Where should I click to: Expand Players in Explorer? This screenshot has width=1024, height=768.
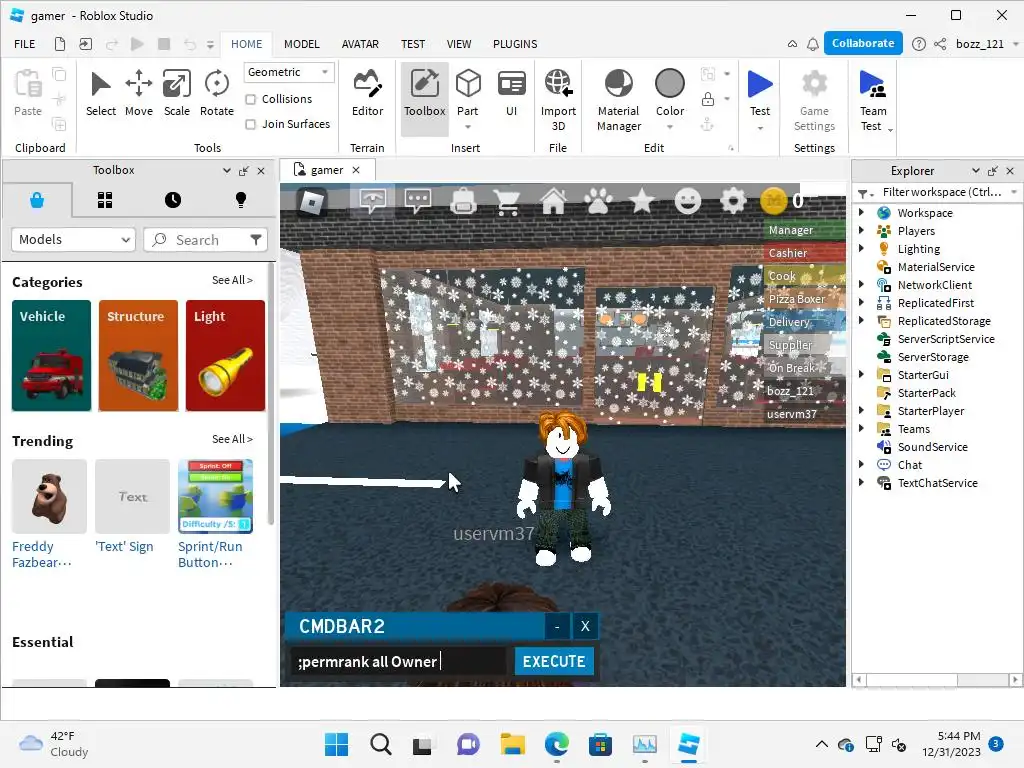click(x=861, y=231)
